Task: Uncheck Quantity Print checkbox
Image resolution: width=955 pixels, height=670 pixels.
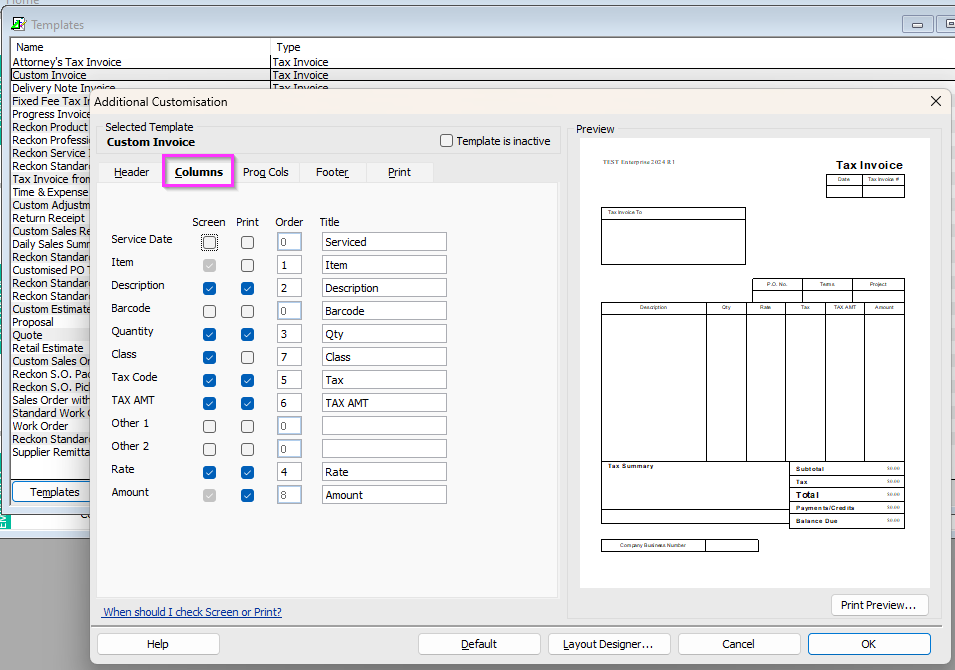Action: point(247,334)
